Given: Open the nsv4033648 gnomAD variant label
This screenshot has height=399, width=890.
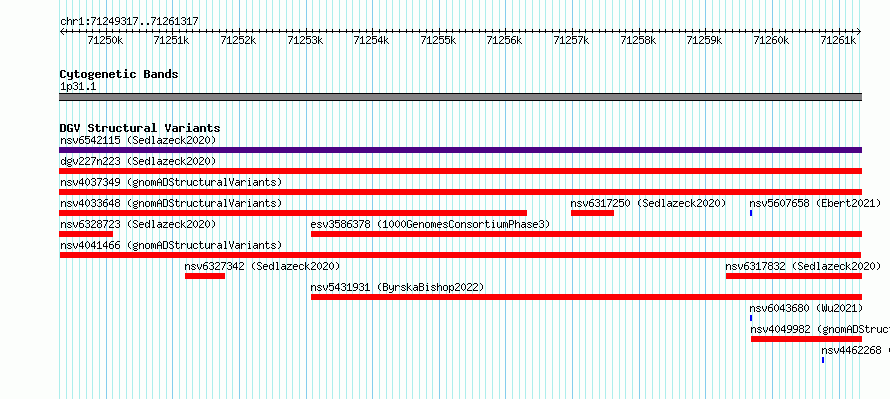Looking at the screenshot, I should coord(171,203).
